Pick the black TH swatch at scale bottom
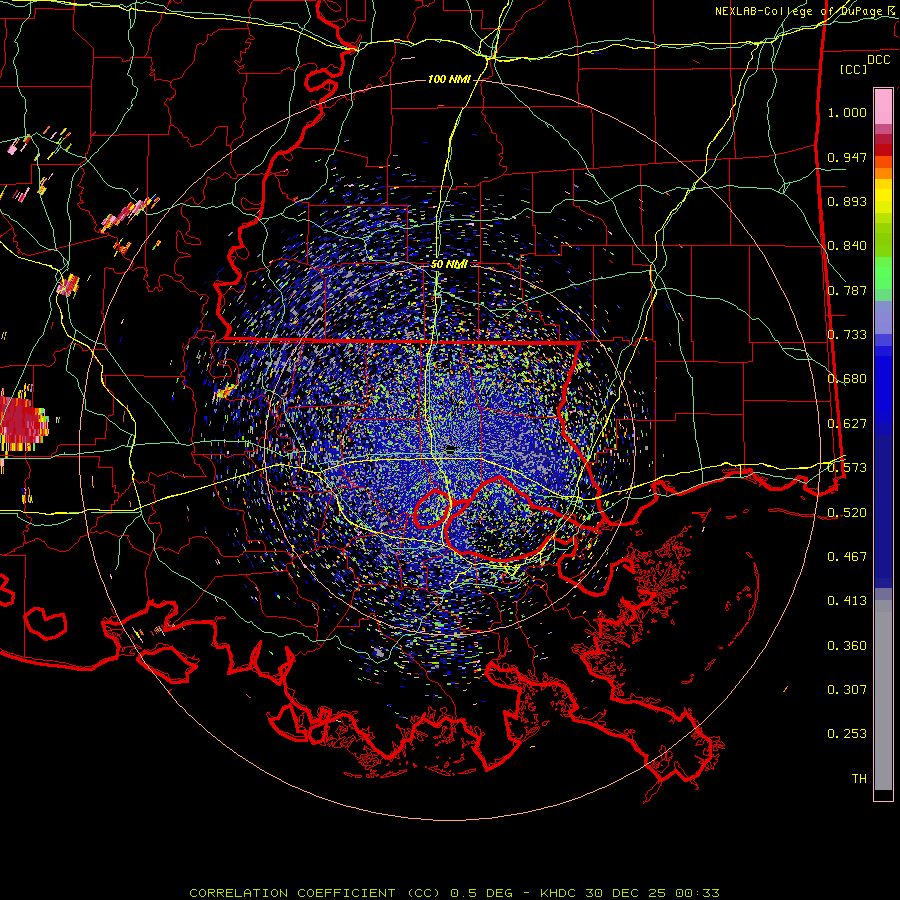Image resolution: width=900 pixels, height=900 pixels. 883,794
